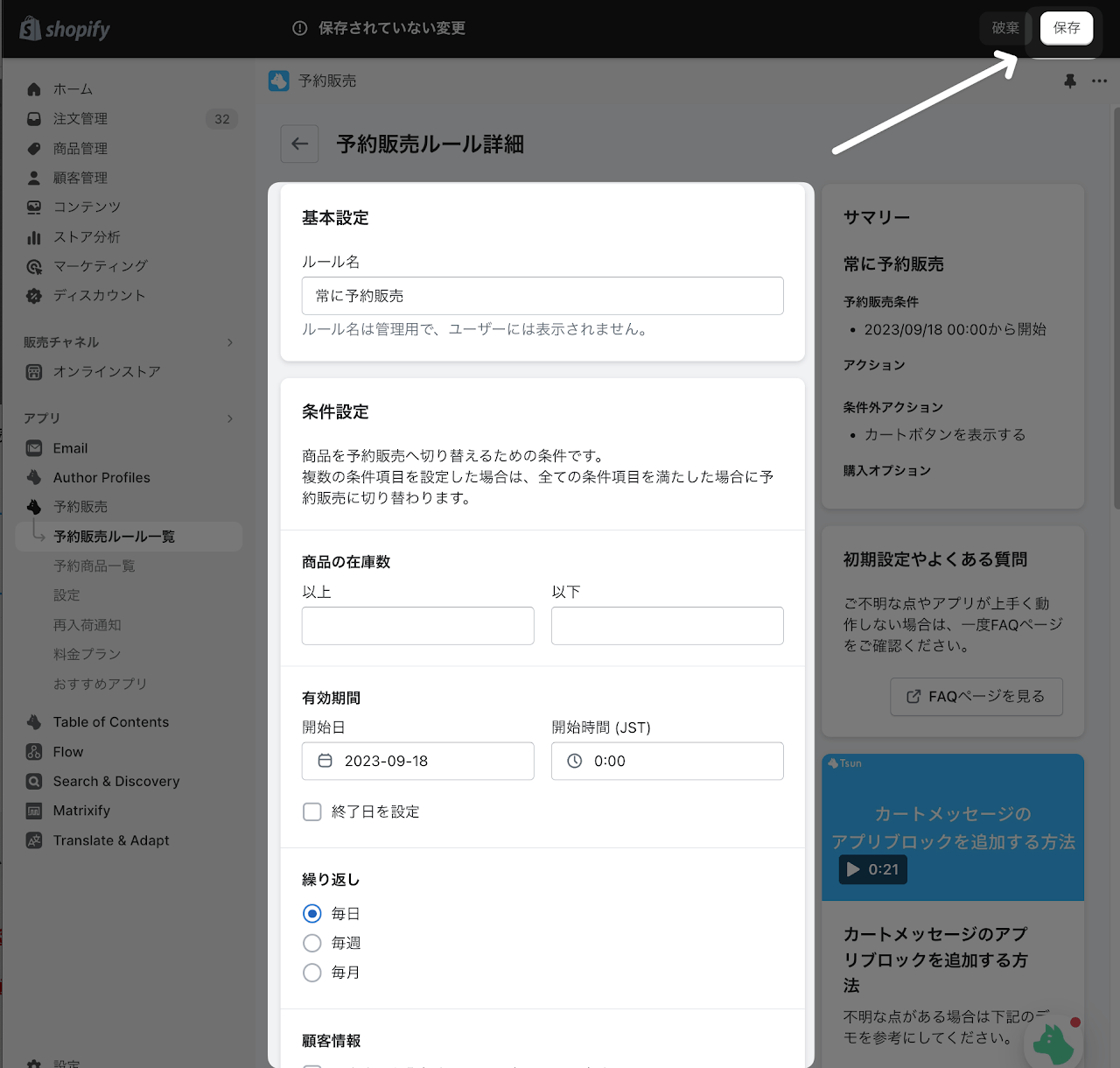The image size is (1120, 1068).
Task: Click the pin app icon
Action: click(x=1069, y=81)
